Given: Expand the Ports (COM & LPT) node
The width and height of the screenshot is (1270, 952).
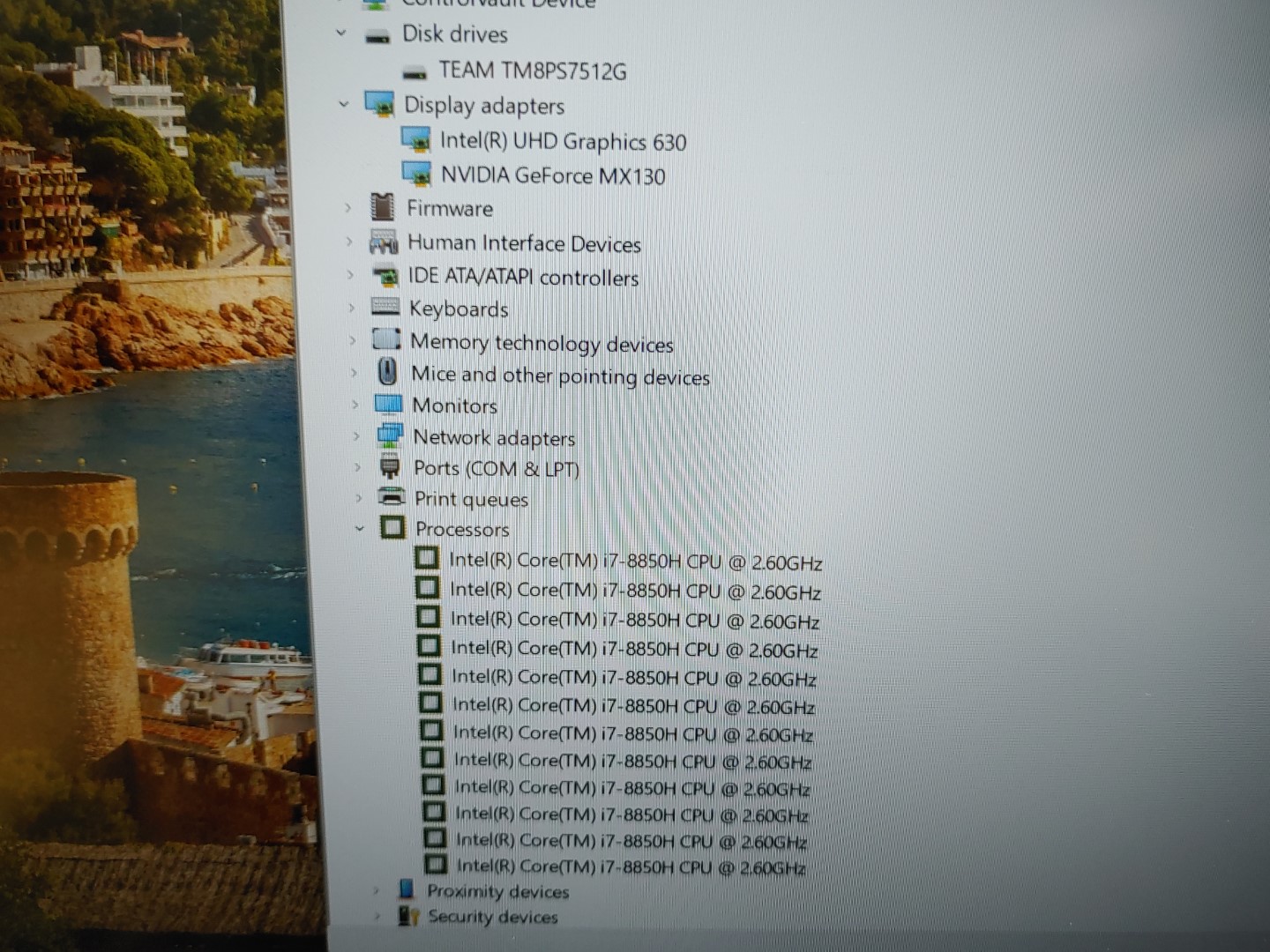Looking at the screenshot, I should pyautogui.click(x=358, y=467).
